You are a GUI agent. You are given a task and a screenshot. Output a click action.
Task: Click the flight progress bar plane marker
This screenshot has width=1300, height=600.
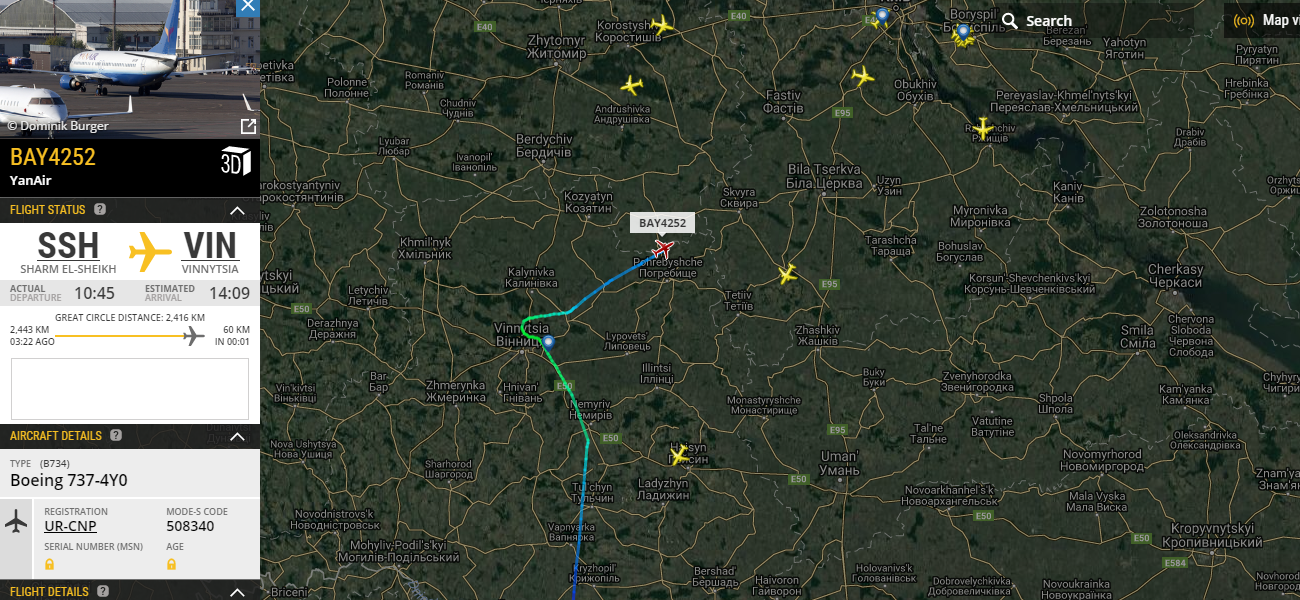(194, 336)
